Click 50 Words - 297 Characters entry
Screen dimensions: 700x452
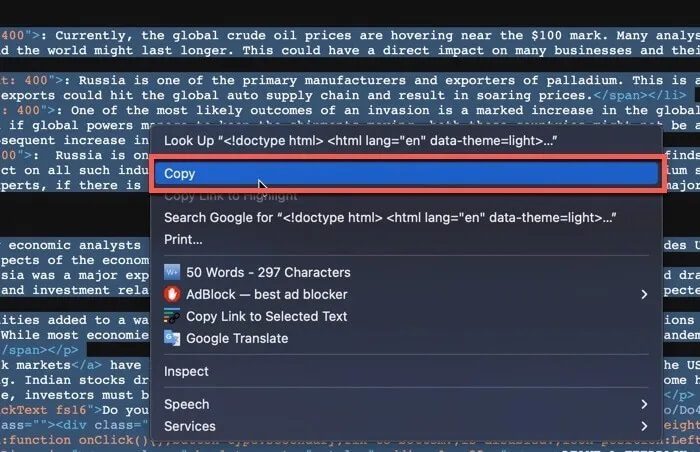(268, 272)
